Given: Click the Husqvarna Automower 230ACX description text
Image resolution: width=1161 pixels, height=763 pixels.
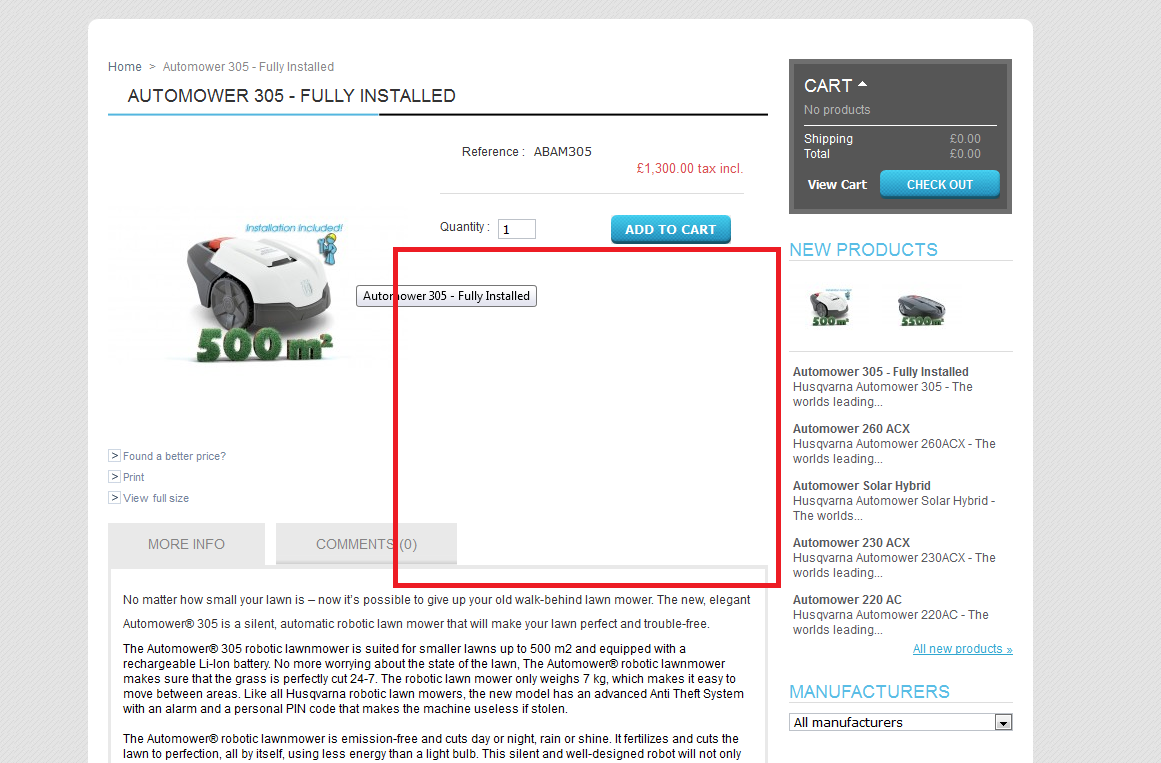Looking at the screenshot, I should coord(894,565).
